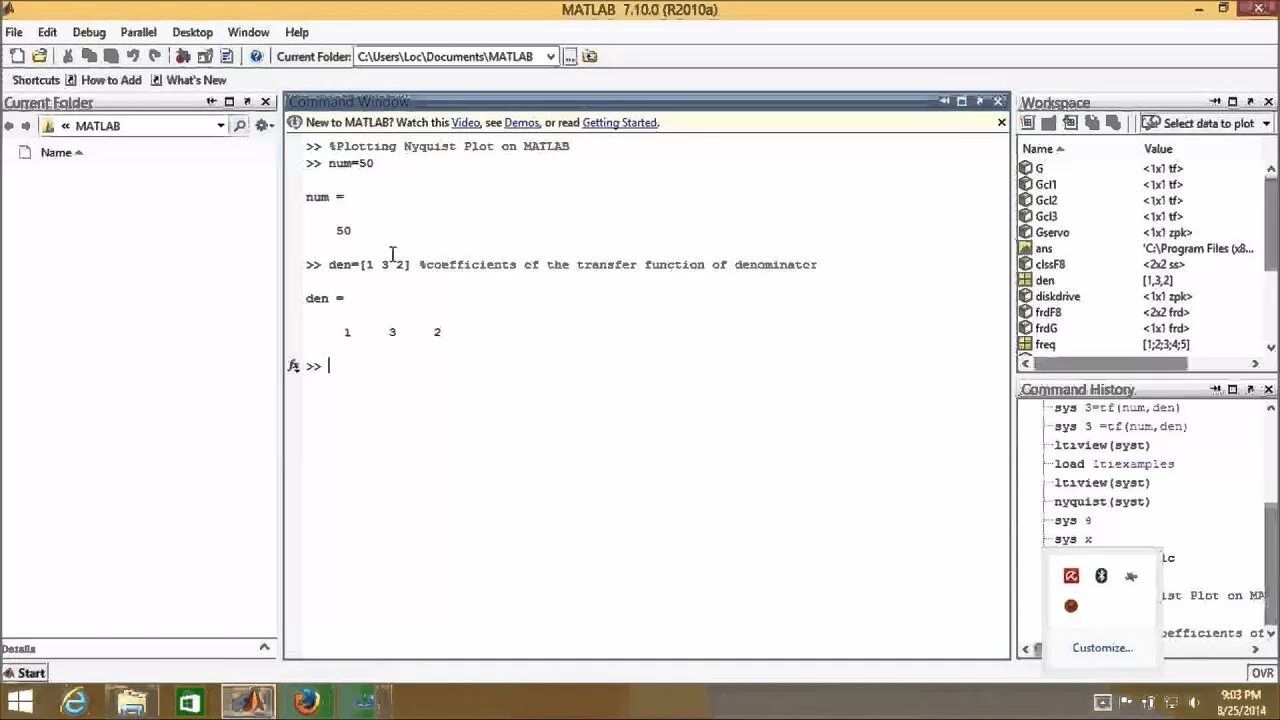Image resolution: width=1280 pixels, height=720 pixels.
Task: Open Select data to plot dropdown
Action: pos(1207,123)
